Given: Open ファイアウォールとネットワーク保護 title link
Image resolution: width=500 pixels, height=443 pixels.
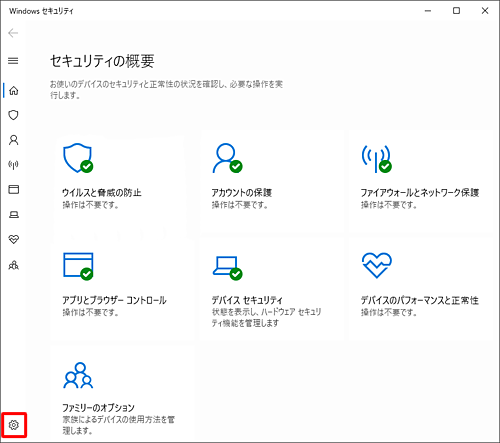Looking at the screenshot, I should 420,192.
